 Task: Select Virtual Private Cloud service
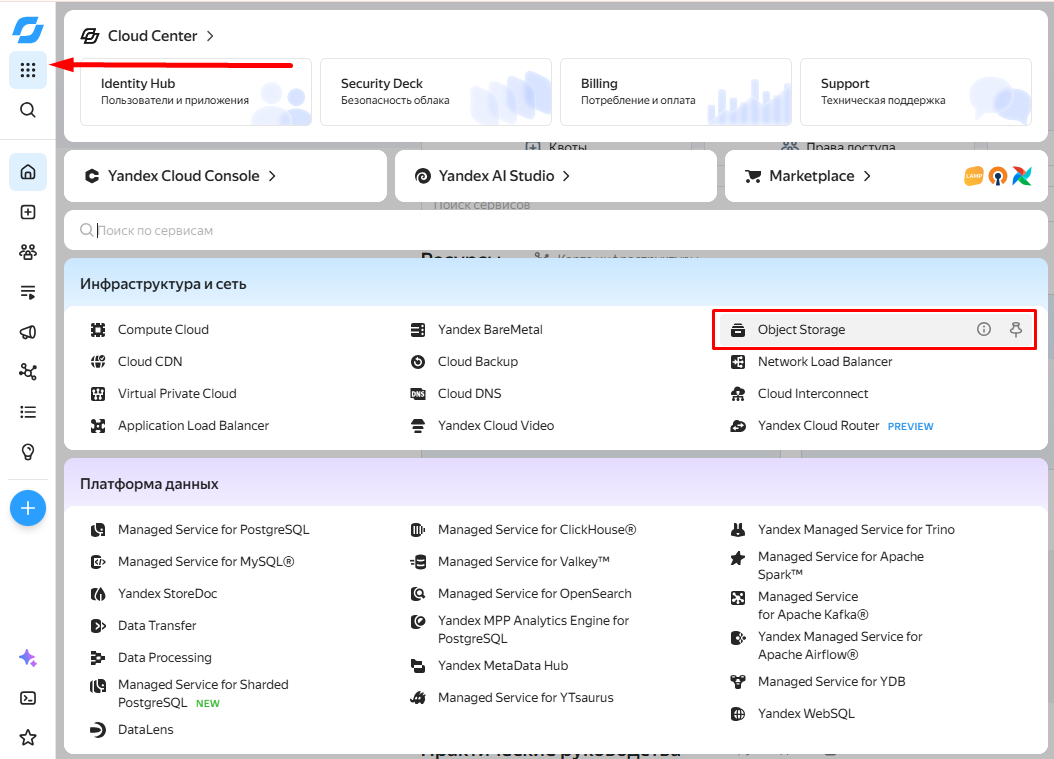pyautogui.click(x=177, y=394)
